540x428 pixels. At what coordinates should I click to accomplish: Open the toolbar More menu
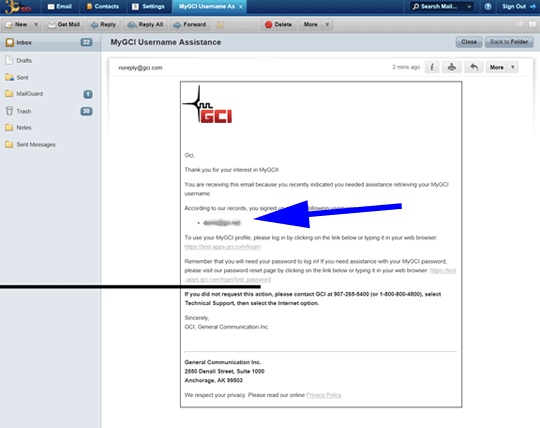coord(315,24)
